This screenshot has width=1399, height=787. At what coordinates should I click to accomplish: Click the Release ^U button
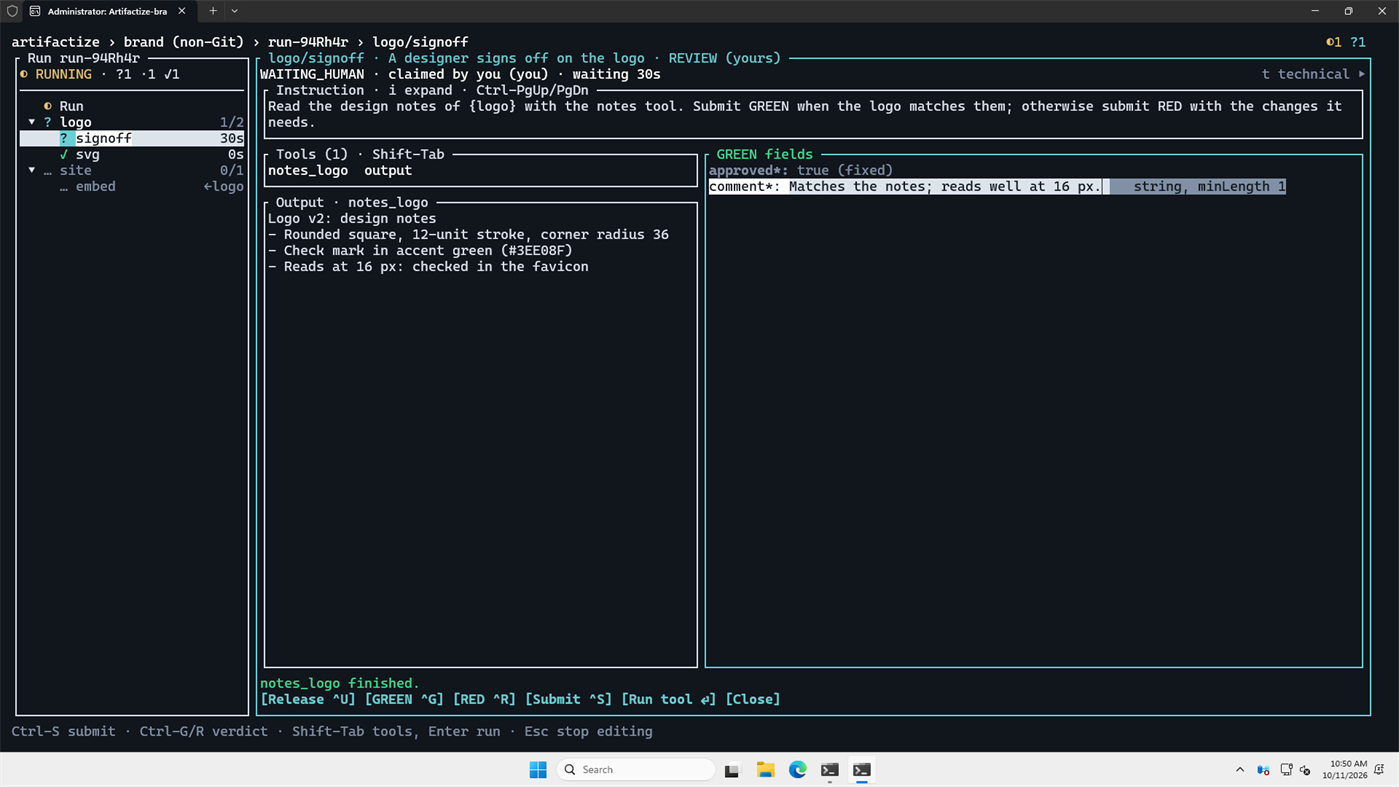pos(308,699)
